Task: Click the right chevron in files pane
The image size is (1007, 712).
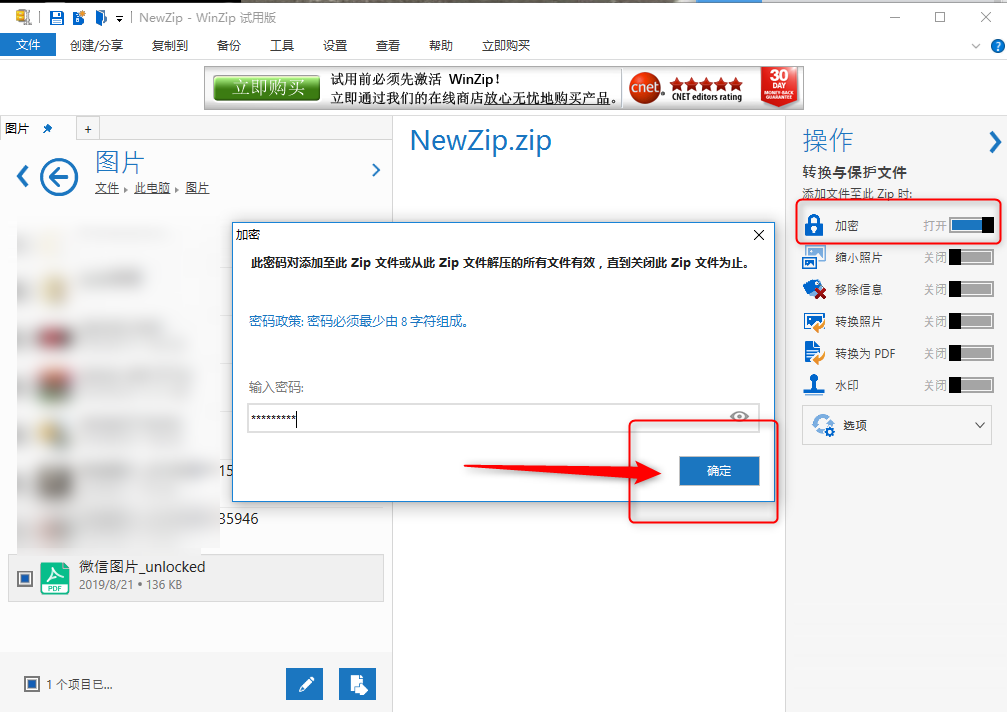Action: (376, 170)
